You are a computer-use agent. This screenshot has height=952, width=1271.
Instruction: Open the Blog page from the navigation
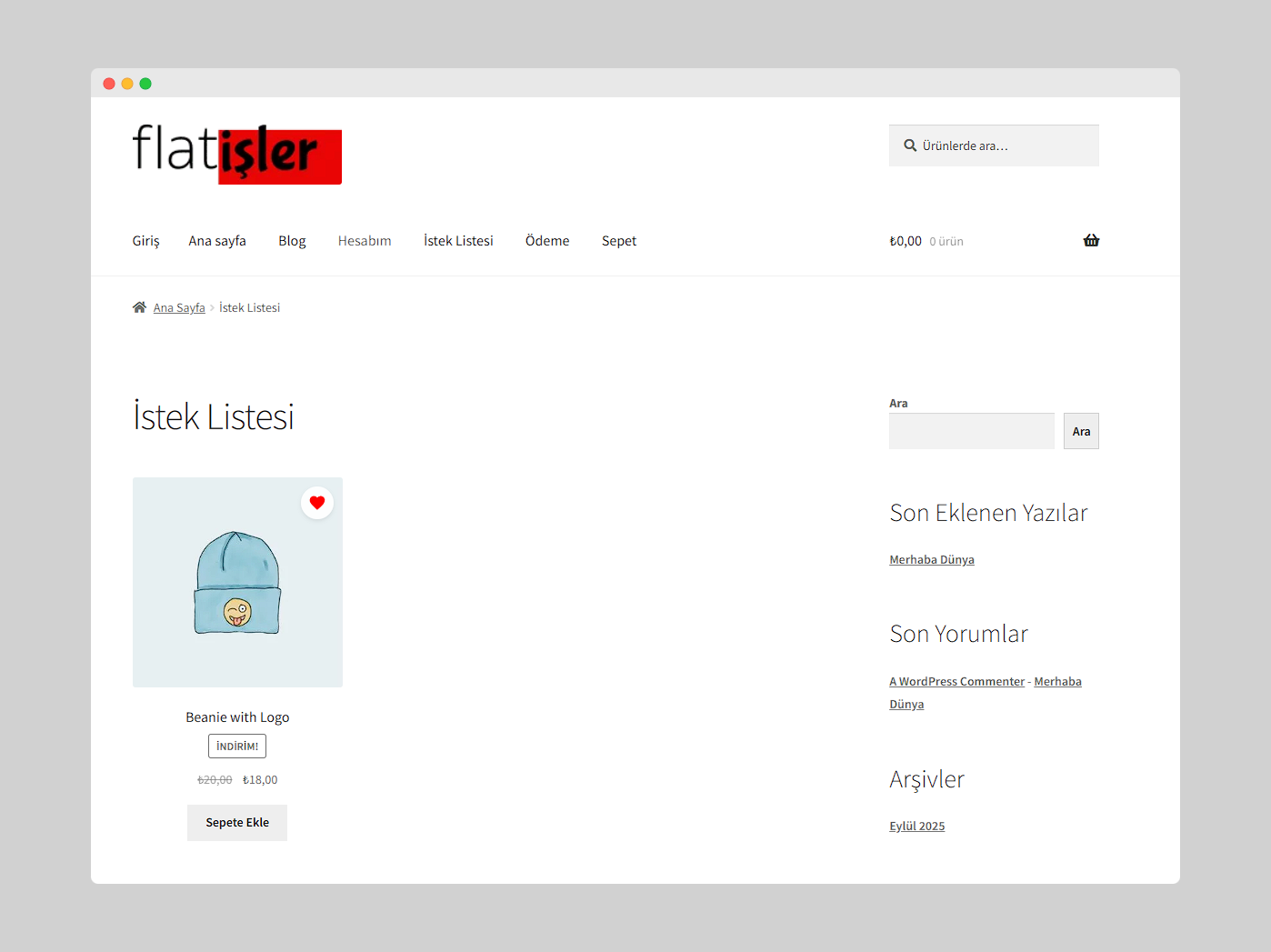[x=292, y=240]
